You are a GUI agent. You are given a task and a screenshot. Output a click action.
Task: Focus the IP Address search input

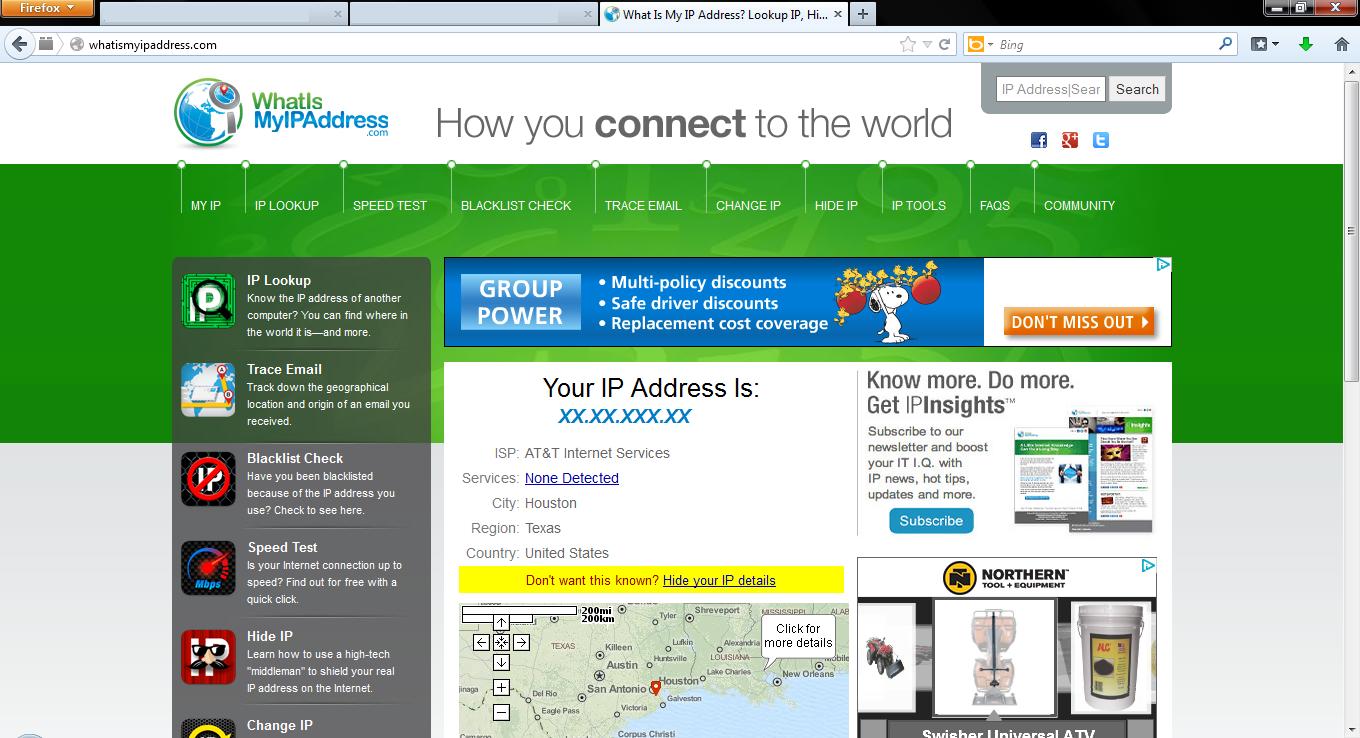coord(1050,89)
